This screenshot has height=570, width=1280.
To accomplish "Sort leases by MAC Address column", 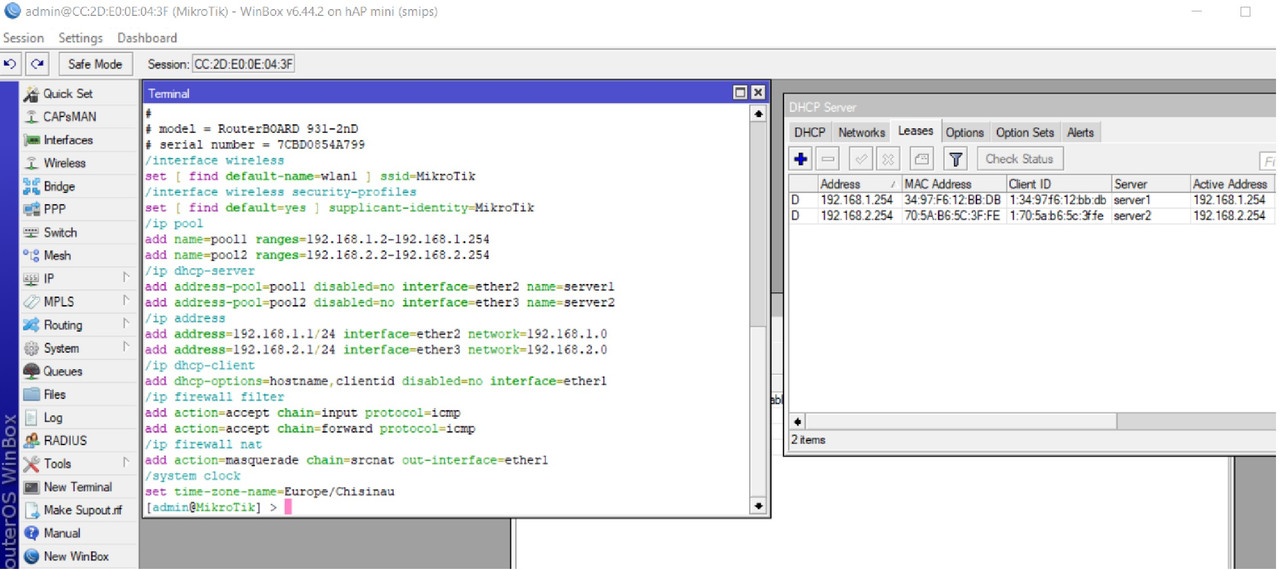I will [953, 184].
